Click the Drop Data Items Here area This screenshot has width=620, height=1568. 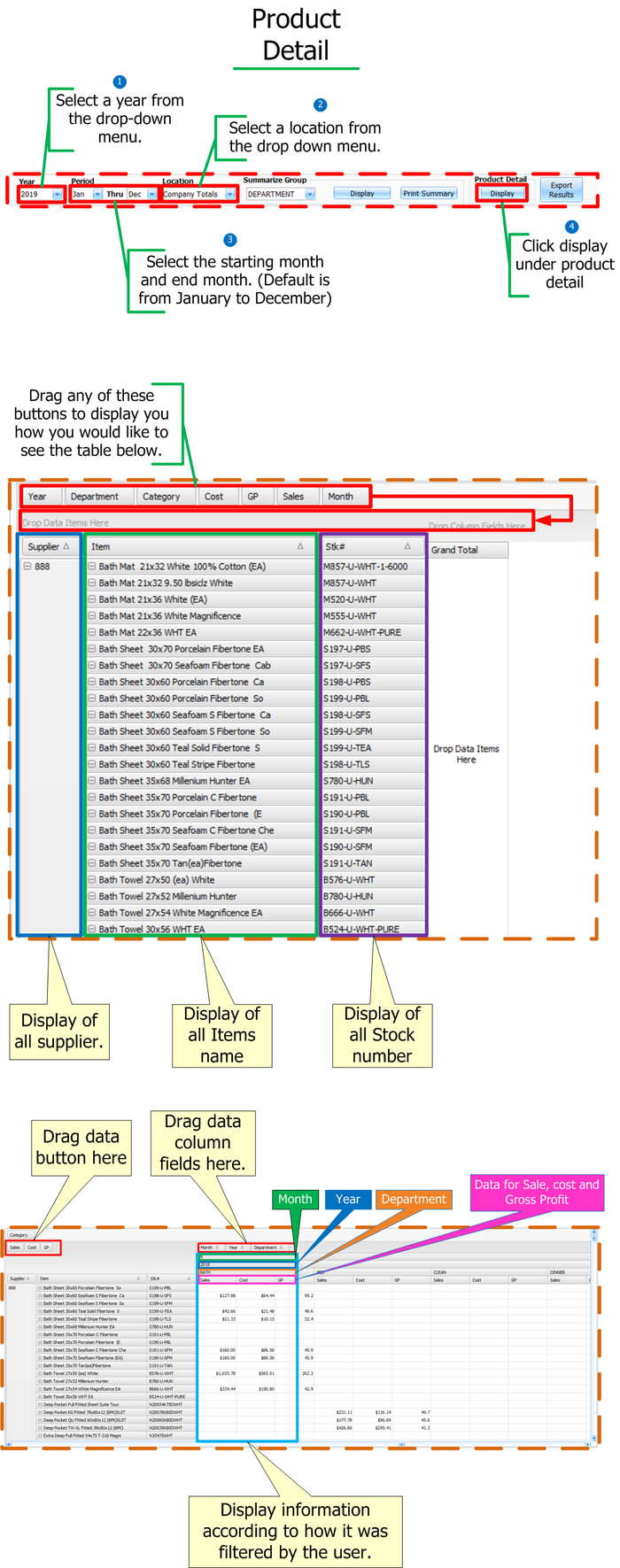click(x=466, y=754)
